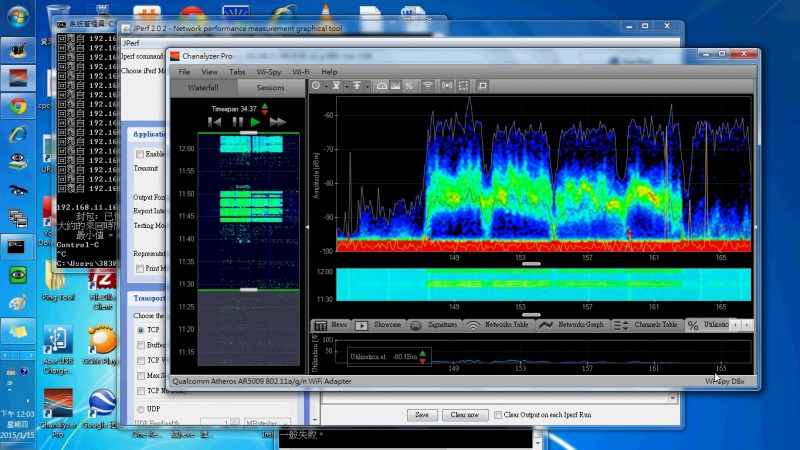Open Chrome from the taskbar
Viewport: 800px width, 450px height.
[17, 106]
